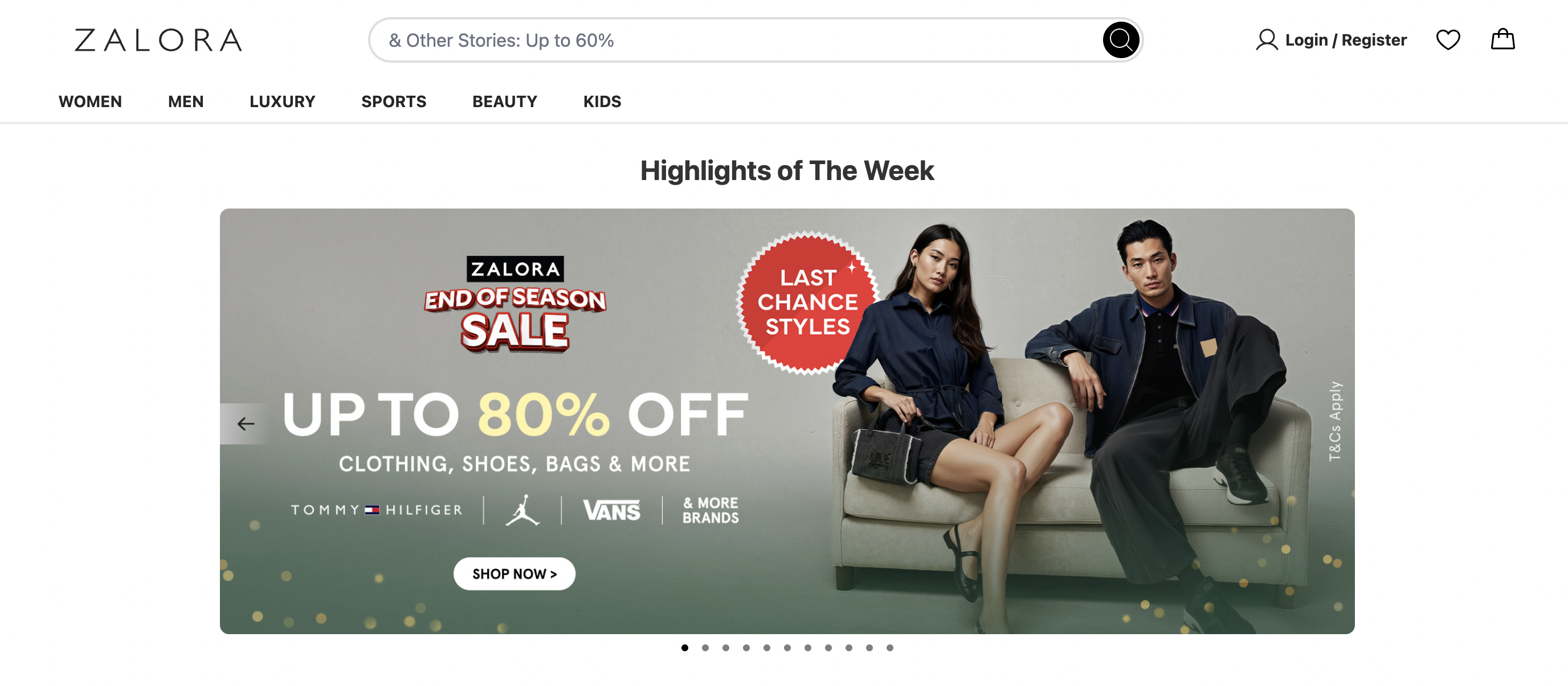
Task: Select the last carousel dot indicator
Action: (x=890, y=648)
